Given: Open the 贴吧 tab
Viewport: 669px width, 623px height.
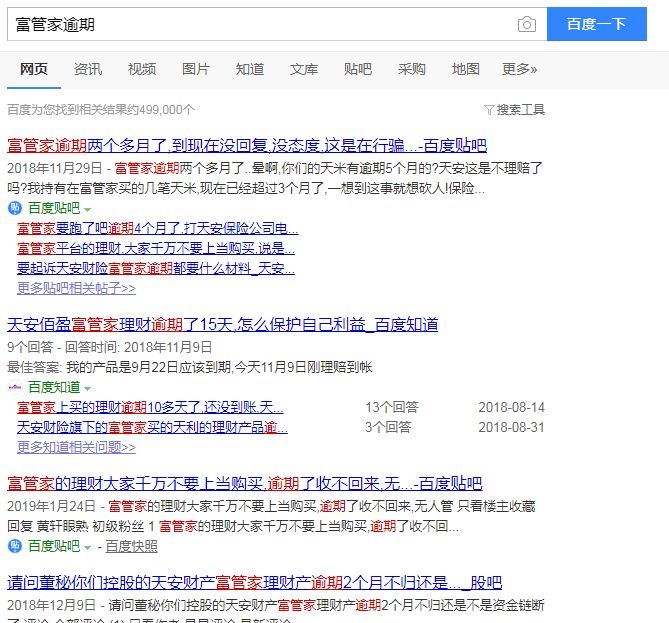Looking at the screenshot, I should (x=358, y=69).
